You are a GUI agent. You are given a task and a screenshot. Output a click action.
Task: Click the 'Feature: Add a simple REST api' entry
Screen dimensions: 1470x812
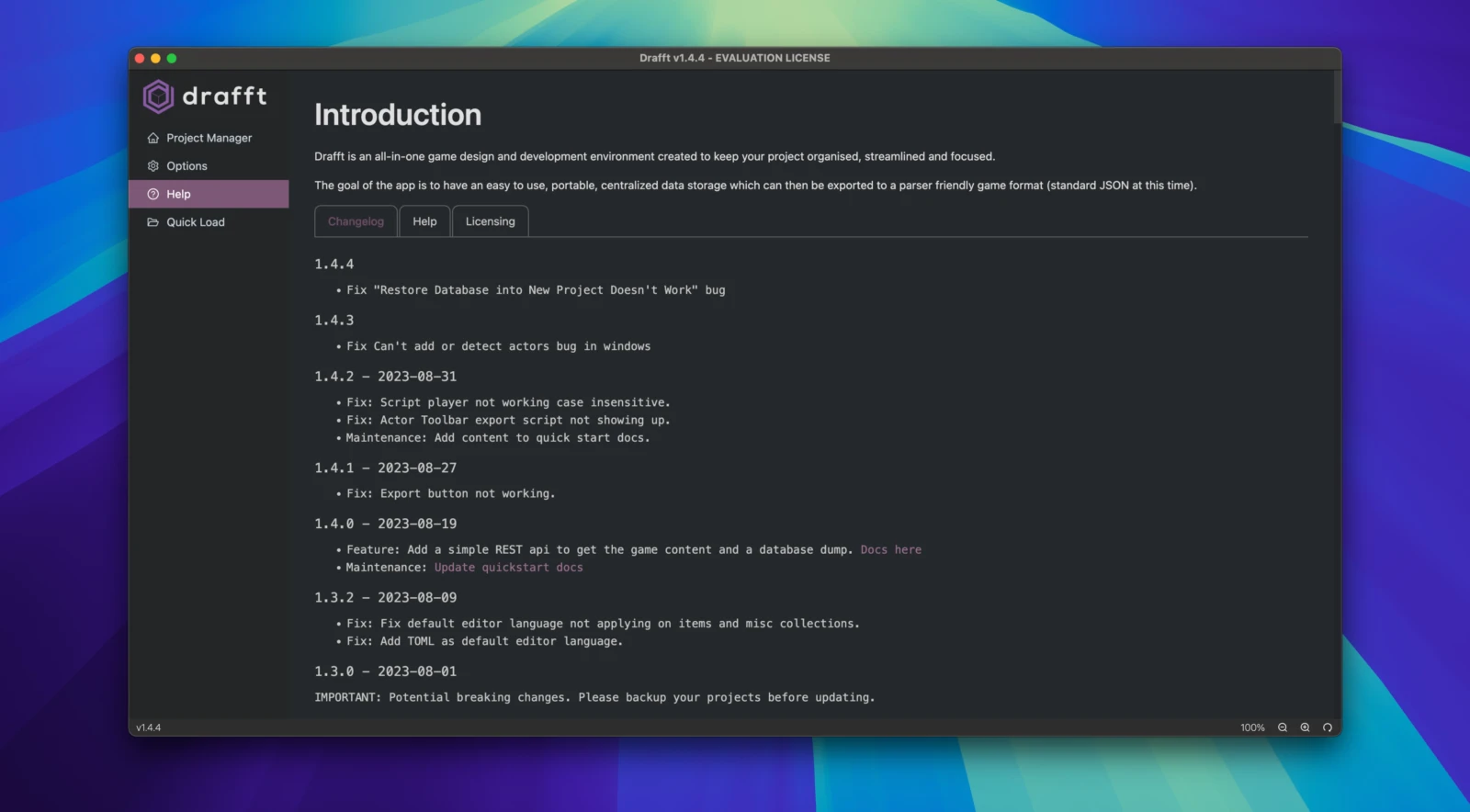pos(598,549)
